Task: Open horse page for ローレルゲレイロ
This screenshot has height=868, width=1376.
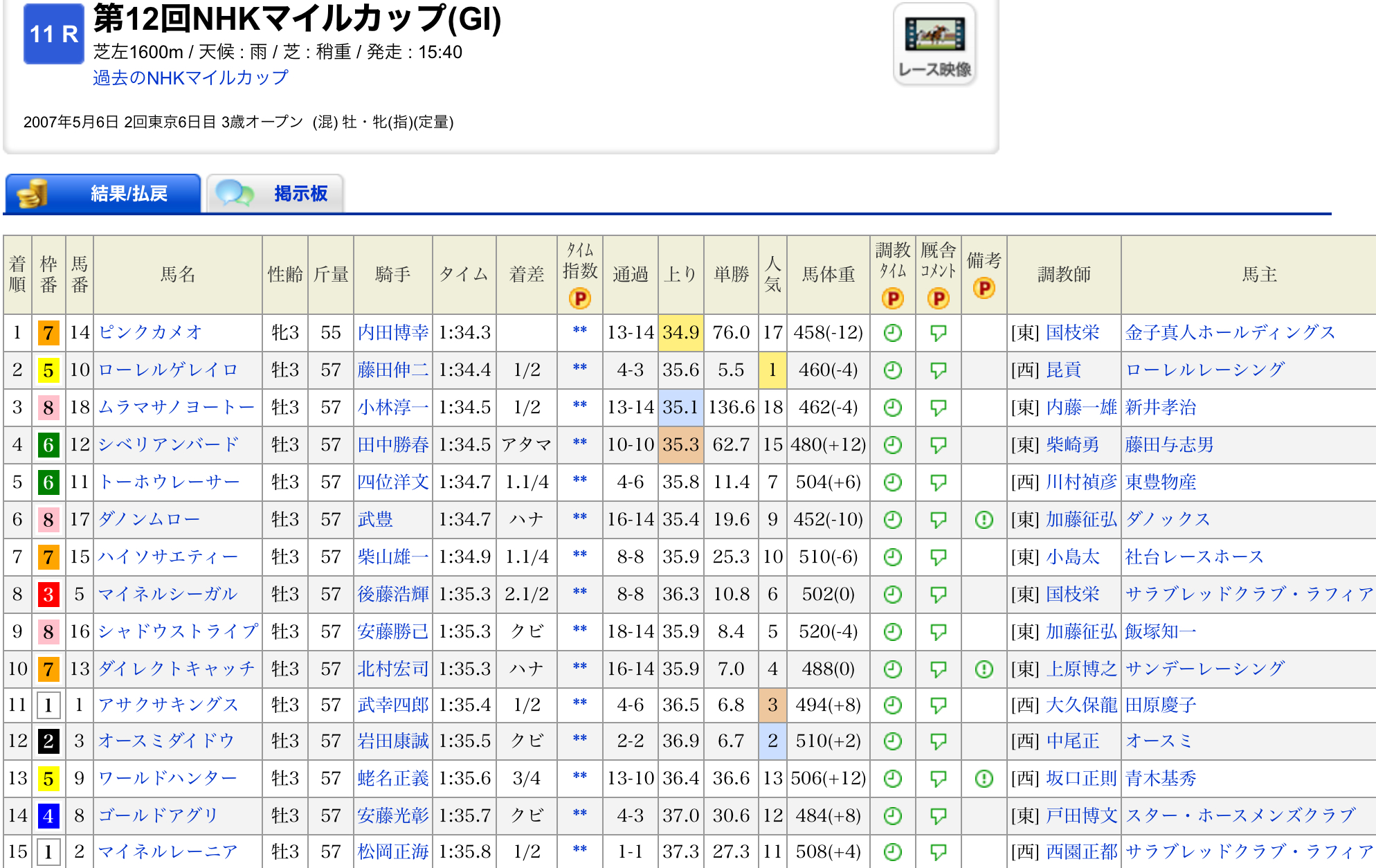Action: (168, 370)
